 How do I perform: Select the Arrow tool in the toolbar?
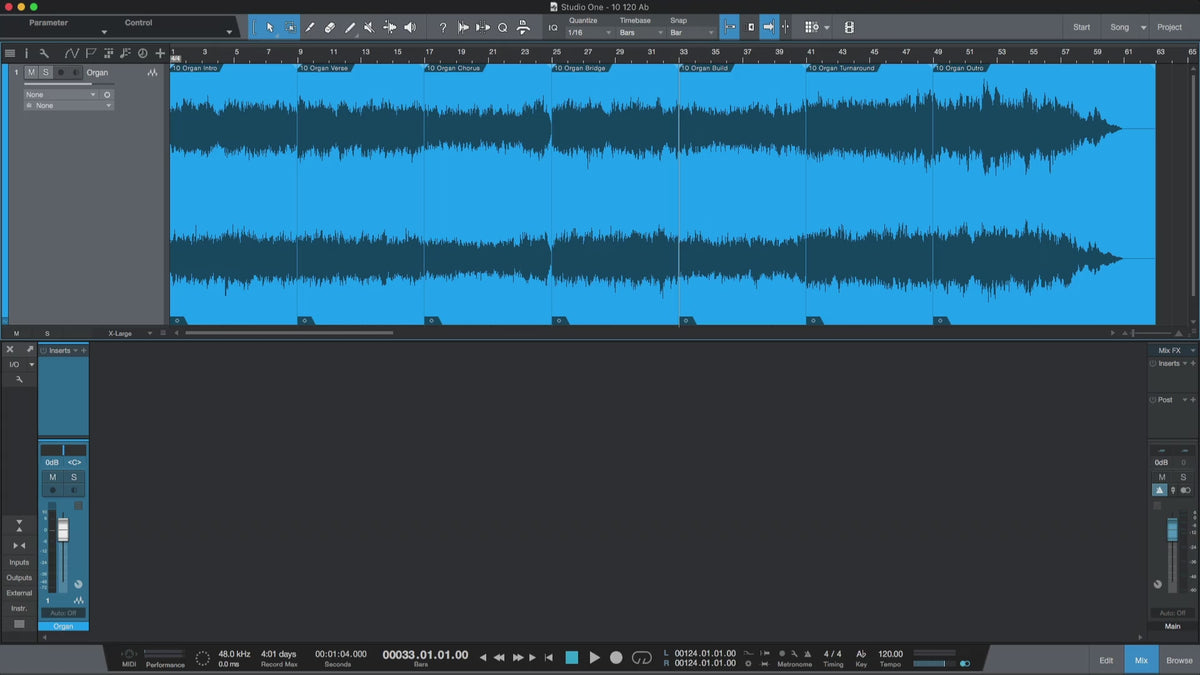[x=270, y=27]
